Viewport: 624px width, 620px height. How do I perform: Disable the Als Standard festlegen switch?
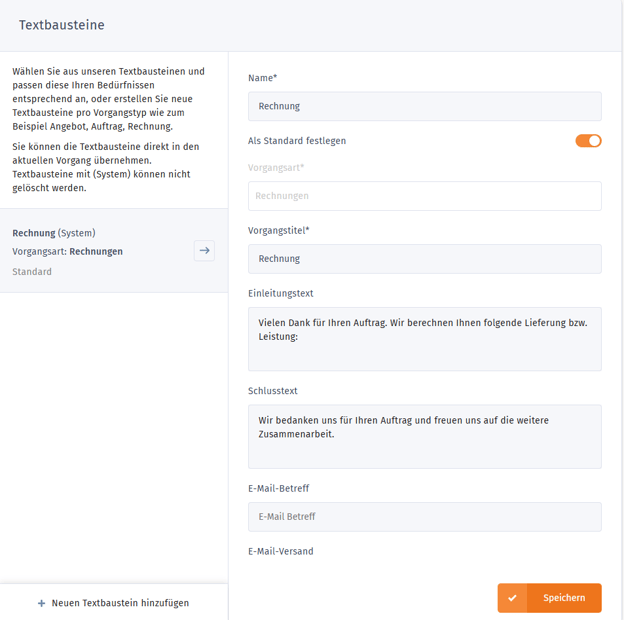(588, 141)
